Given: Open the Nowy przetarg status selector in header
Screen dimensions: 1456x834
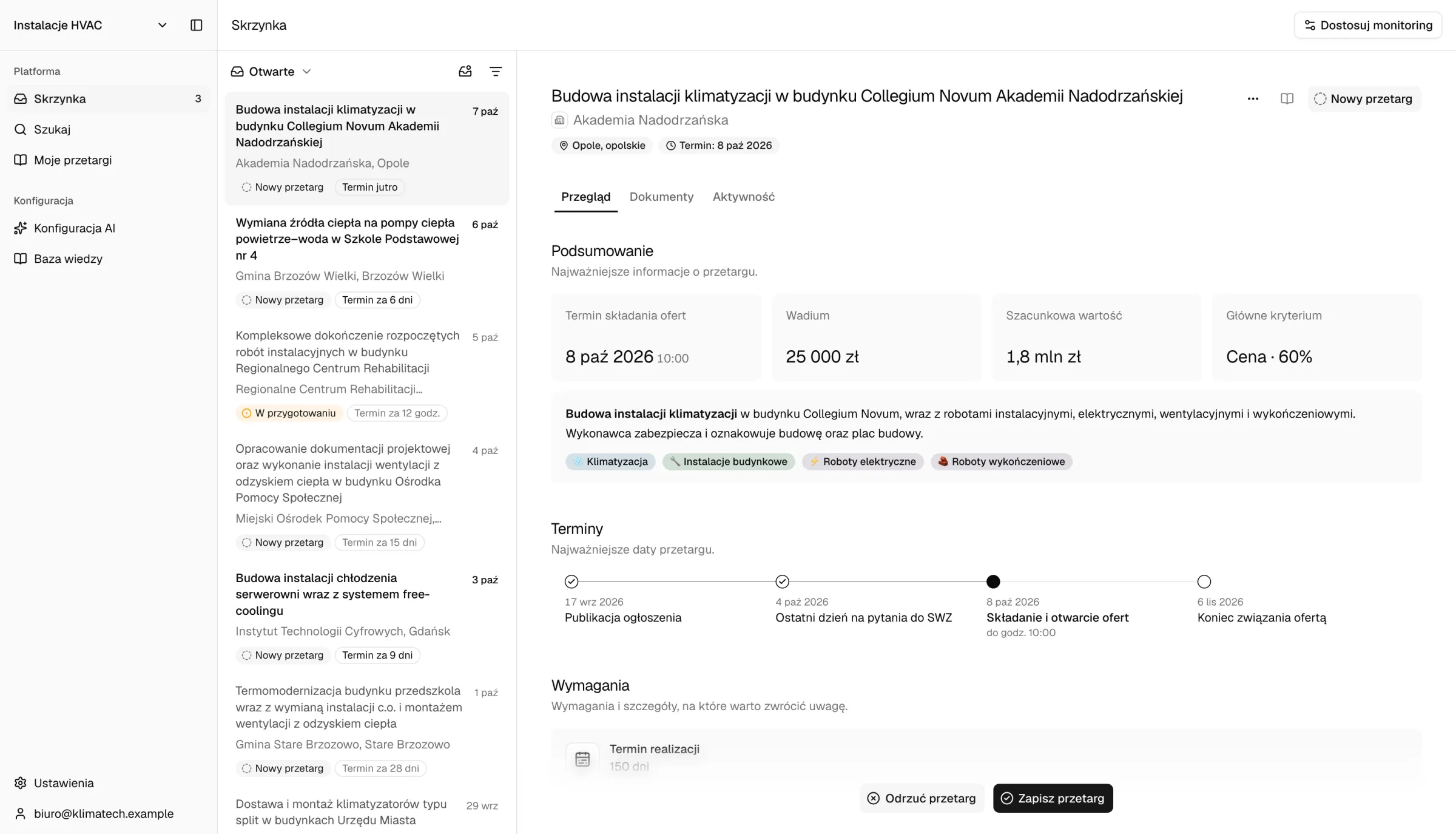Looking at the screenshot, I should pyautogui.click(x=1363, y=98).
